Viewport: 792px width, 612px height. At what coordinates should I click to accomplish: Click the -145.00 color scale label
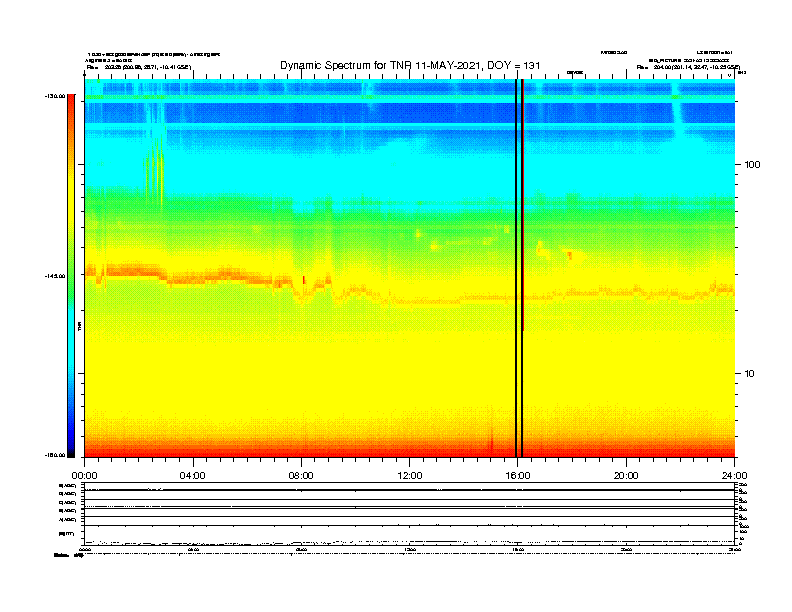pyautogui.click(x=55, y=276)
